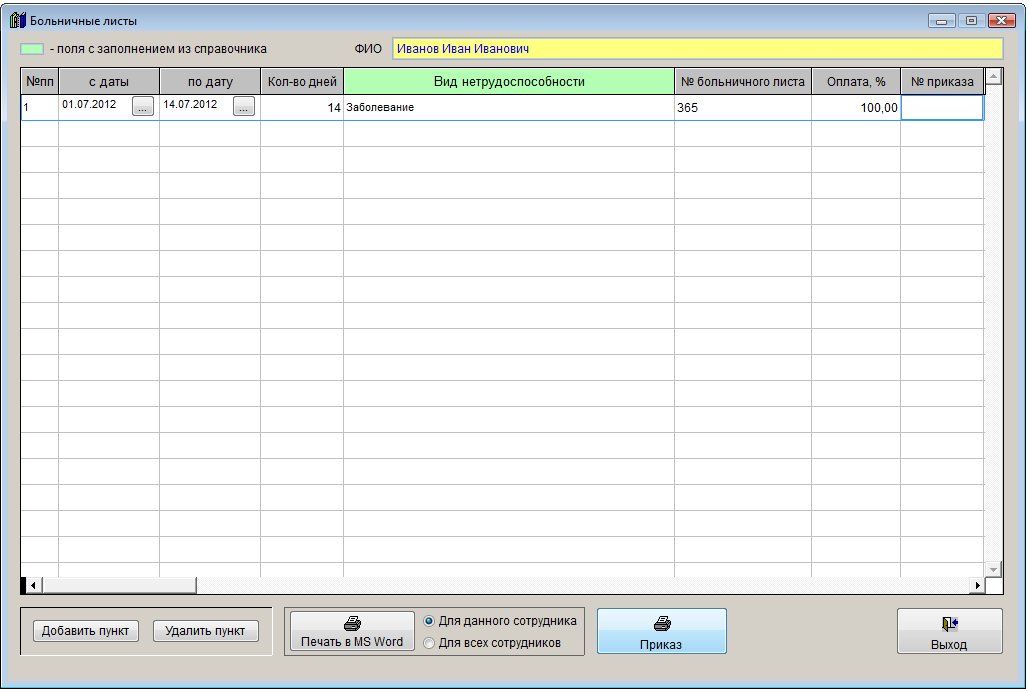The height and width of the screenshot is (692, 1029).
Task: Click the '№пп' column header
Action: [39, 81]
